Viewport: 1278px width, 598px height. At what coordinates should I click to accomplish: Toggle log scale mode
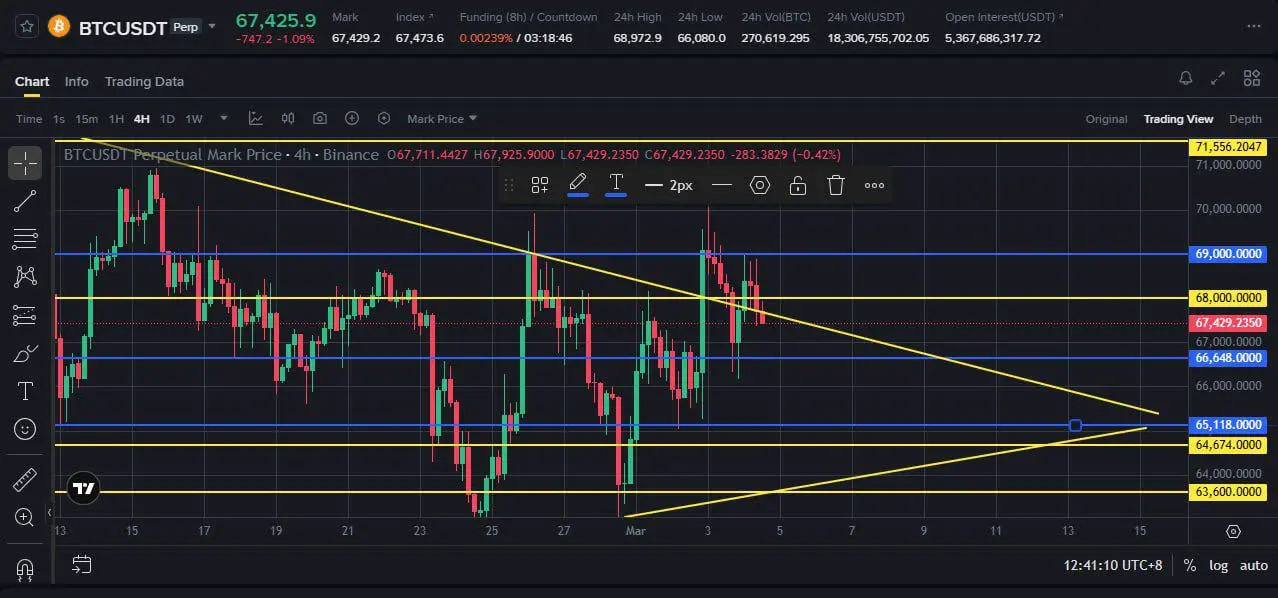1218,565
